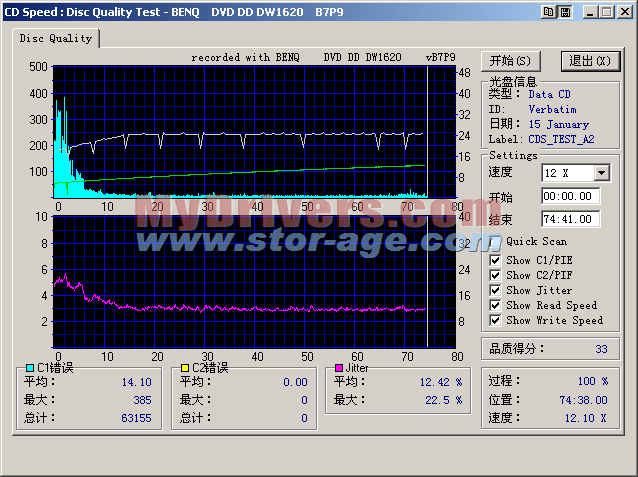This screenshot has height=477, width=638.
Task: Turn off Show Jitter checkbox
Action: coord(495,290)
